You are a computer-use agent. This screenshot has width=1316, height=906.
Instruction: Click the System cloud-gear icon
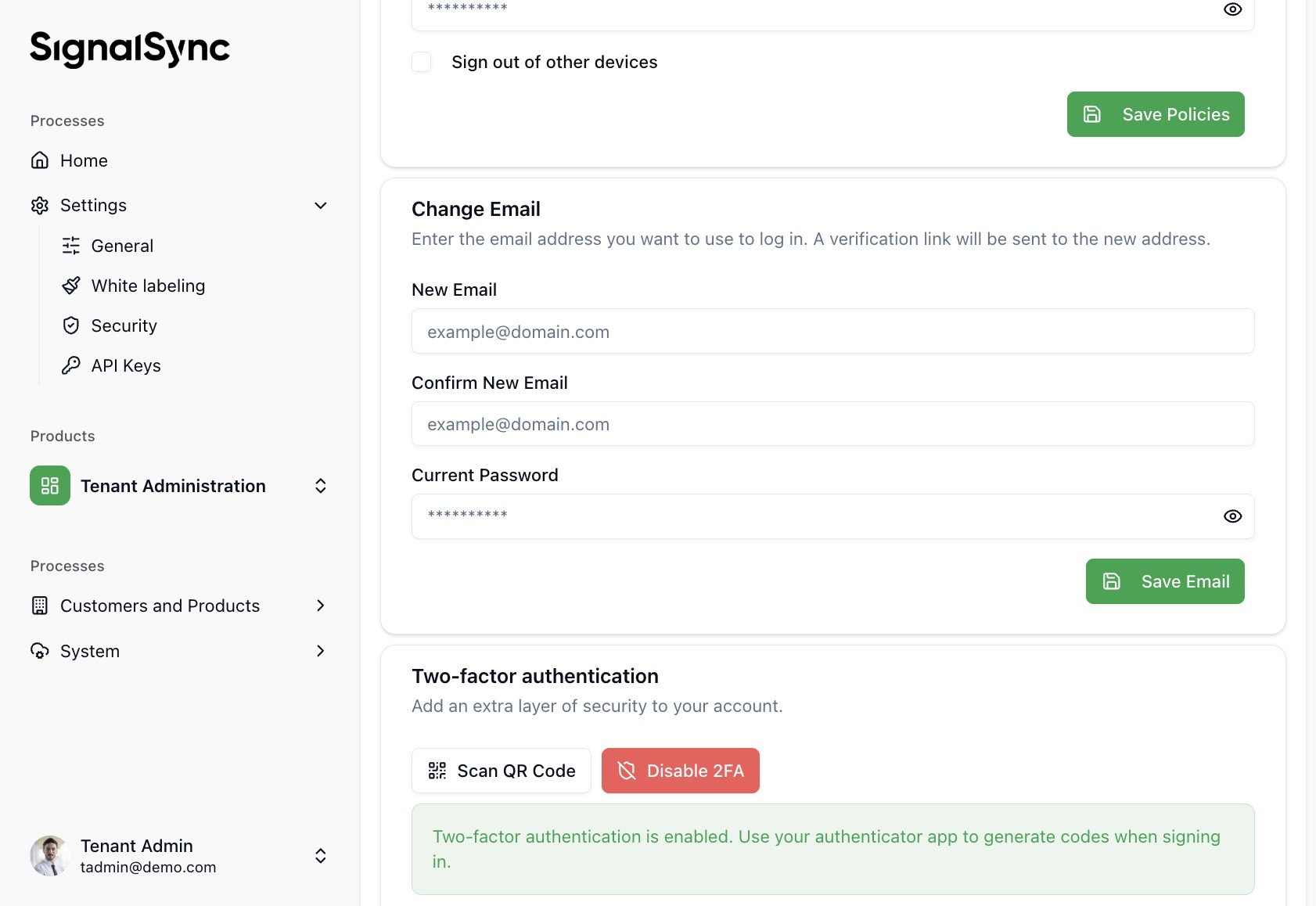pyautogui.click(x=40, y=651)
